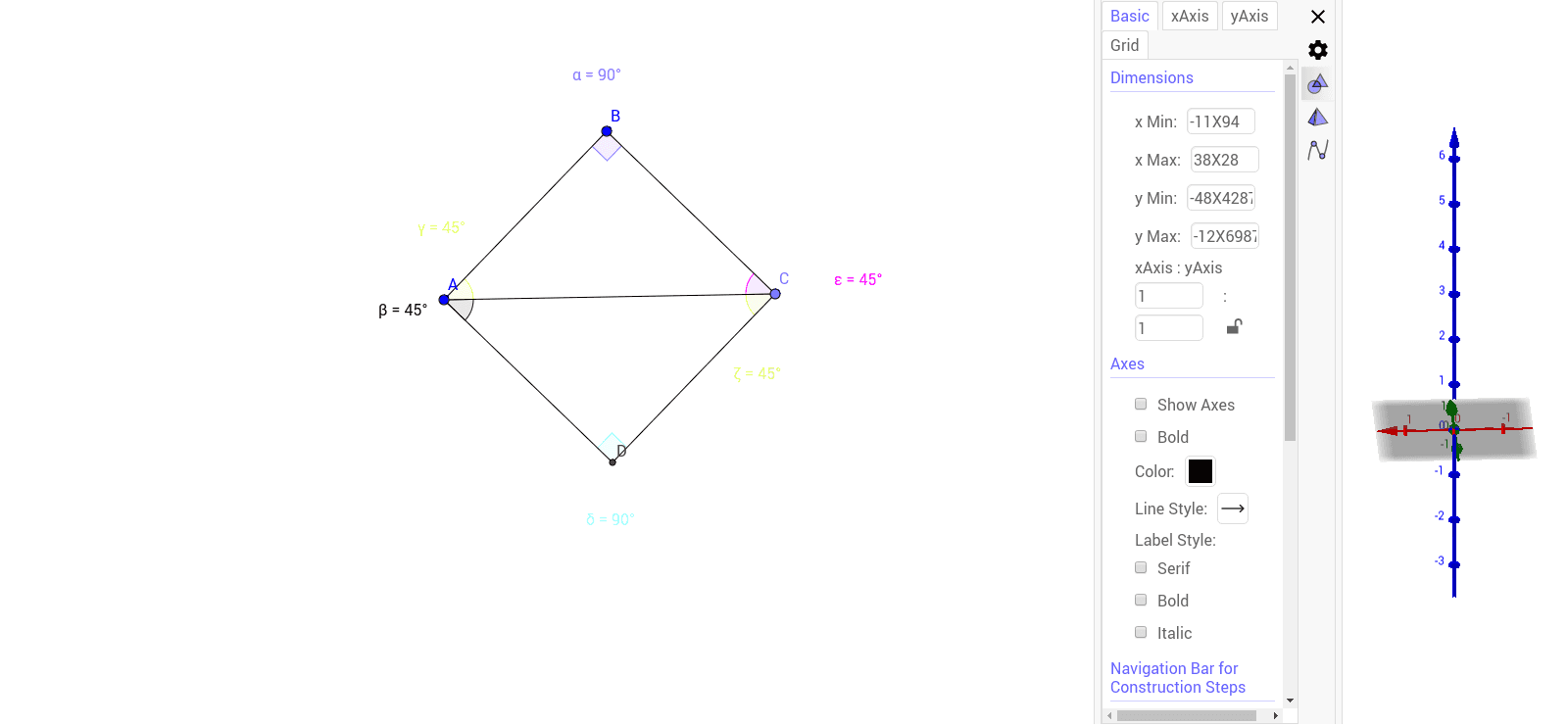1568x726 pixels.
Task: Click the second yAxis ratio field
Action: [x=1169, y=328]
